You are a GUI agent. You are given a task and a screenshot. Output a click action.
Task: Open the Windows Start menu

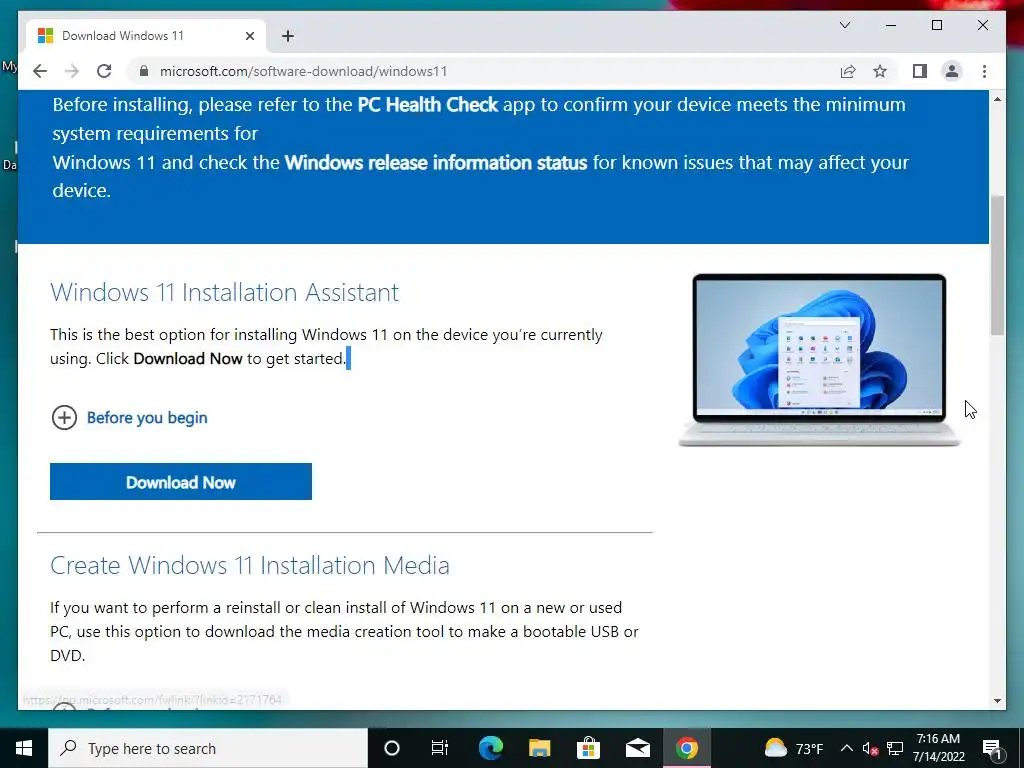click(24, 748)
